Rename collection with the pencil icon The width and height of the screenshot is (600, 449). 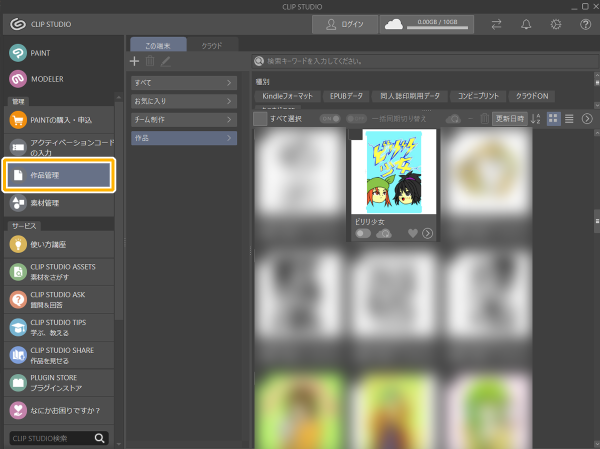click(165, 61)
